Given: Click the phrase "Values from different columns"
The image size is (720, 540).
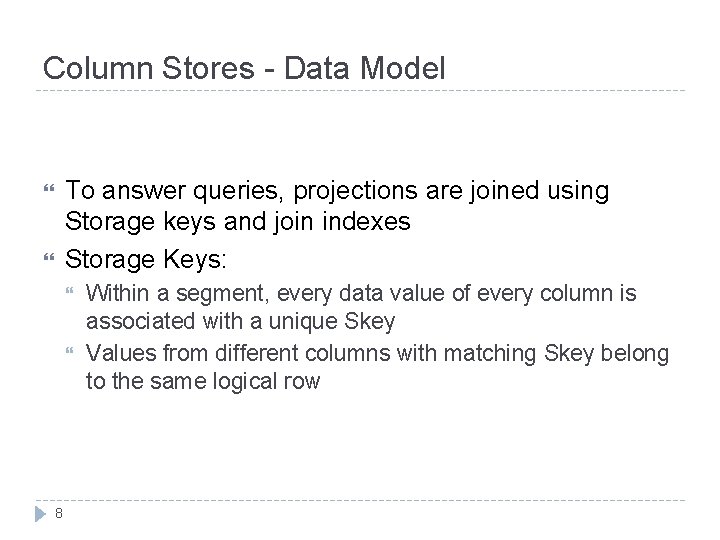Looking at the screenshot, I should coord(213,351).
